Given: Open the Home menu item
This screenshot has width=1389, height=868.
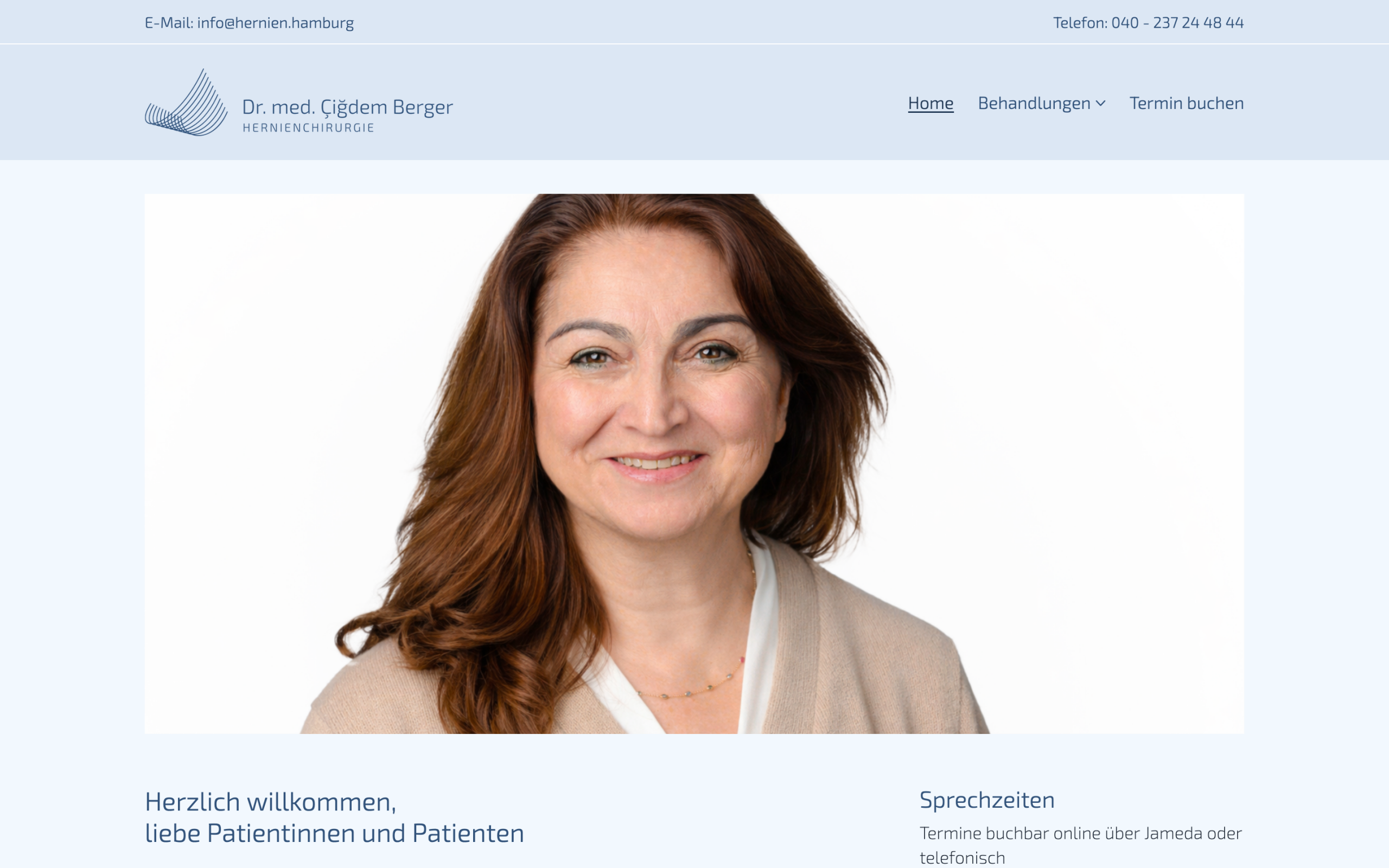Looking at the screenshot, I should (x=931, y=103).
